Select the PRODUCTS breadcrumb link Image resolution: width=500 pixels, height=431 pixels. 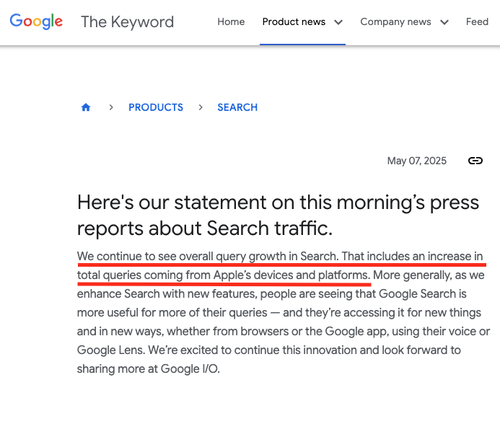[x=156, y=107]
